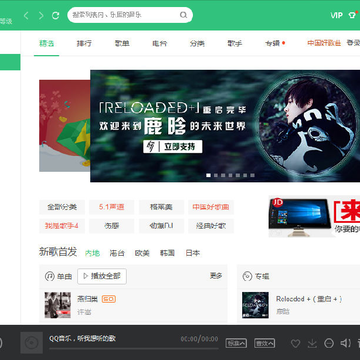Mute with the volume speaker icon
Viewport: 360px width, 360px height.
tap(345, 343)
